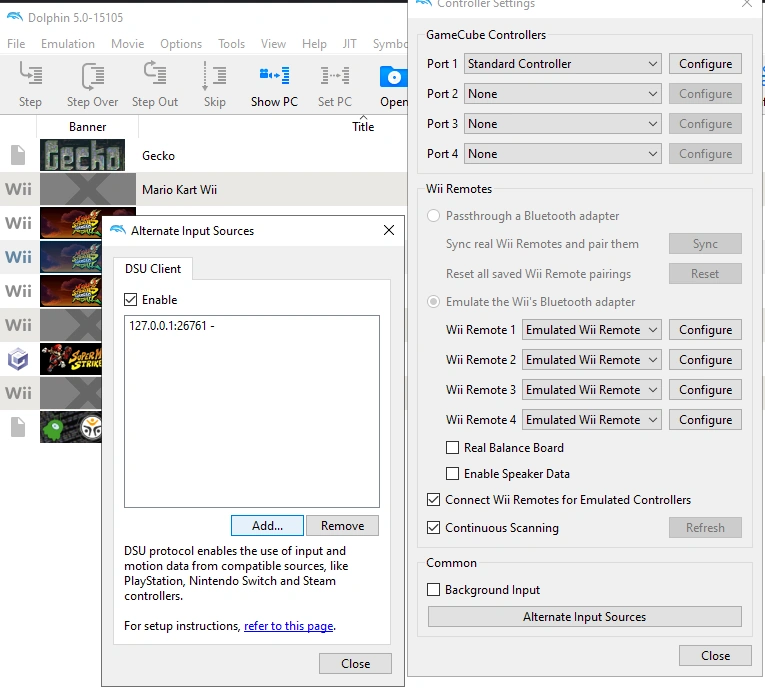
Task: Click the Alternate Input Sources button
Action: coord(584,617)
